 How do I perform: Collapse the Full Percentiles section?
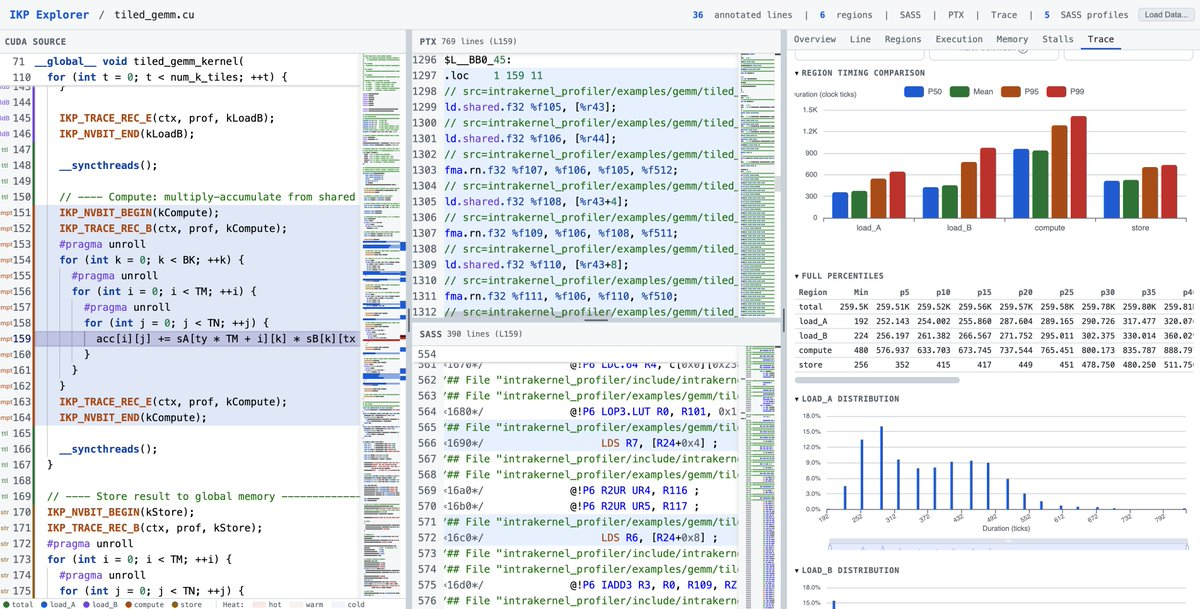coord(840,275)
